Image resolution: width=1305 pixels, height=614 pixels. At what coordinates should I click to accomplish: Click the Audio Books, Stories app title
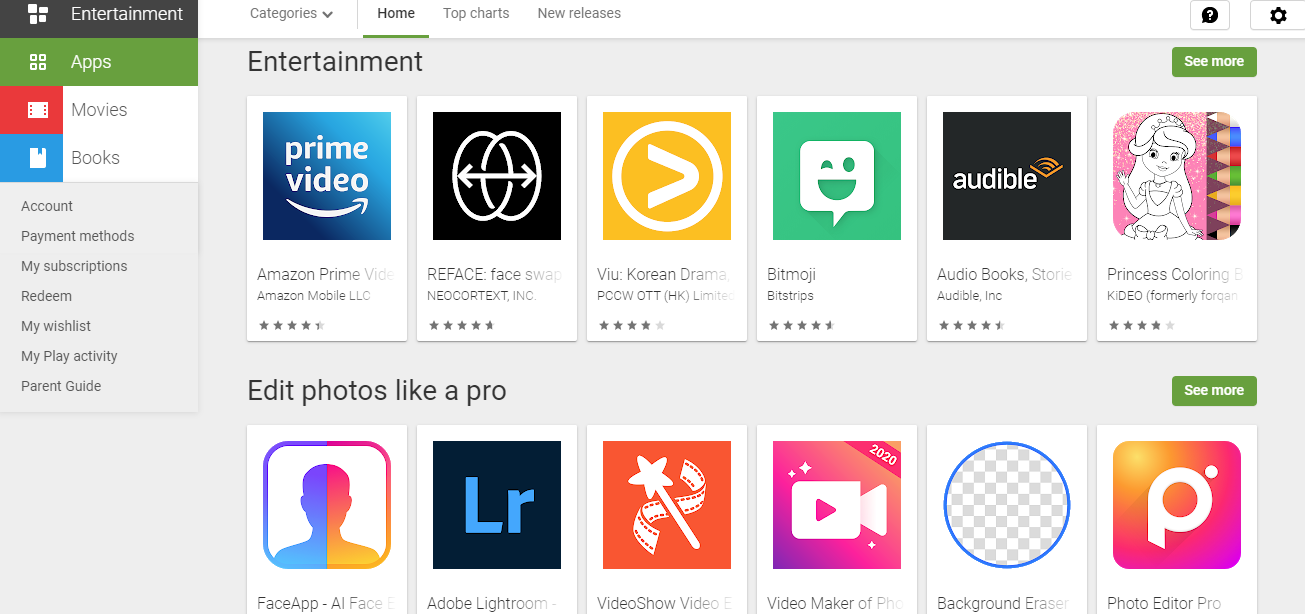click(x=1005, y=274)
